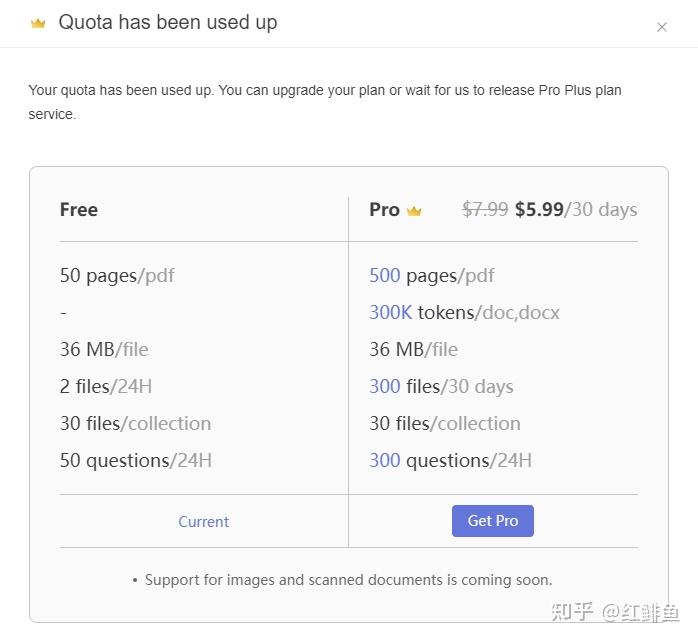
Task: Click the Get Pro button
Action: [x=493, y=521]
